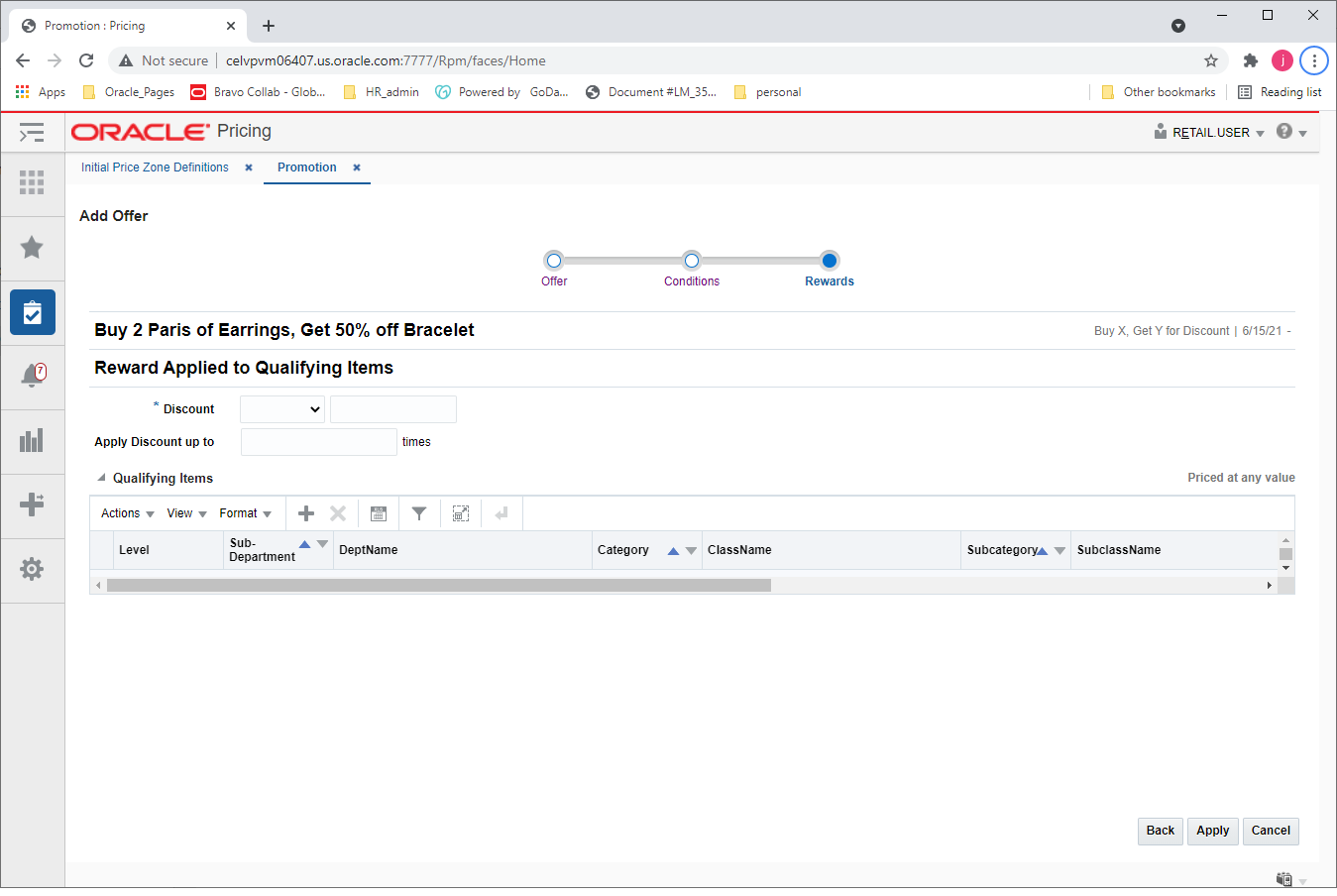Click the Back button
1337x896 pixels.
click(x=1161, y=831)
